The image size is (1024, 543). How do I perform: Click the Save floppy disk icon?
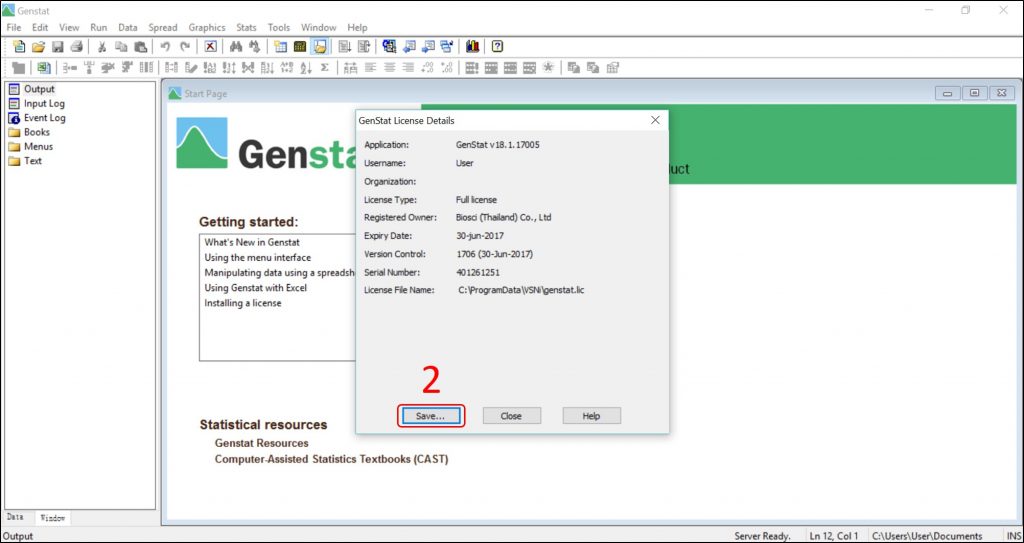[x=57, y=46]
